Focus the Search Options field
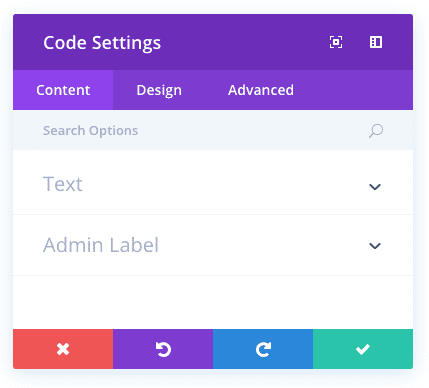The height and width of the screenshot is (388, 429). (213, 130)
